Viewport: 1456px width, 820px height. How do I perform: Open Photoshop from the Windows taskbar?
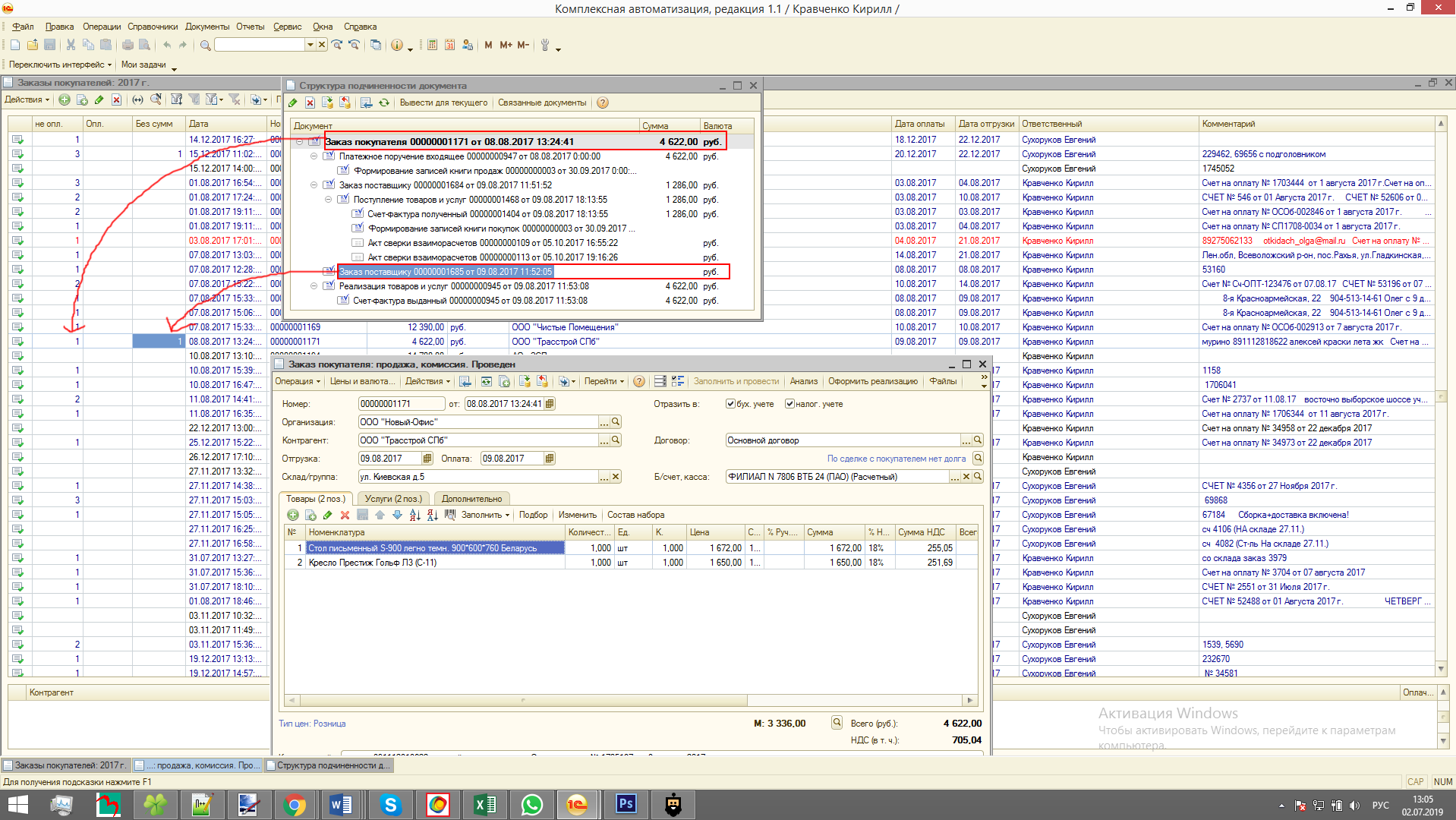click(x=626, y=804)
